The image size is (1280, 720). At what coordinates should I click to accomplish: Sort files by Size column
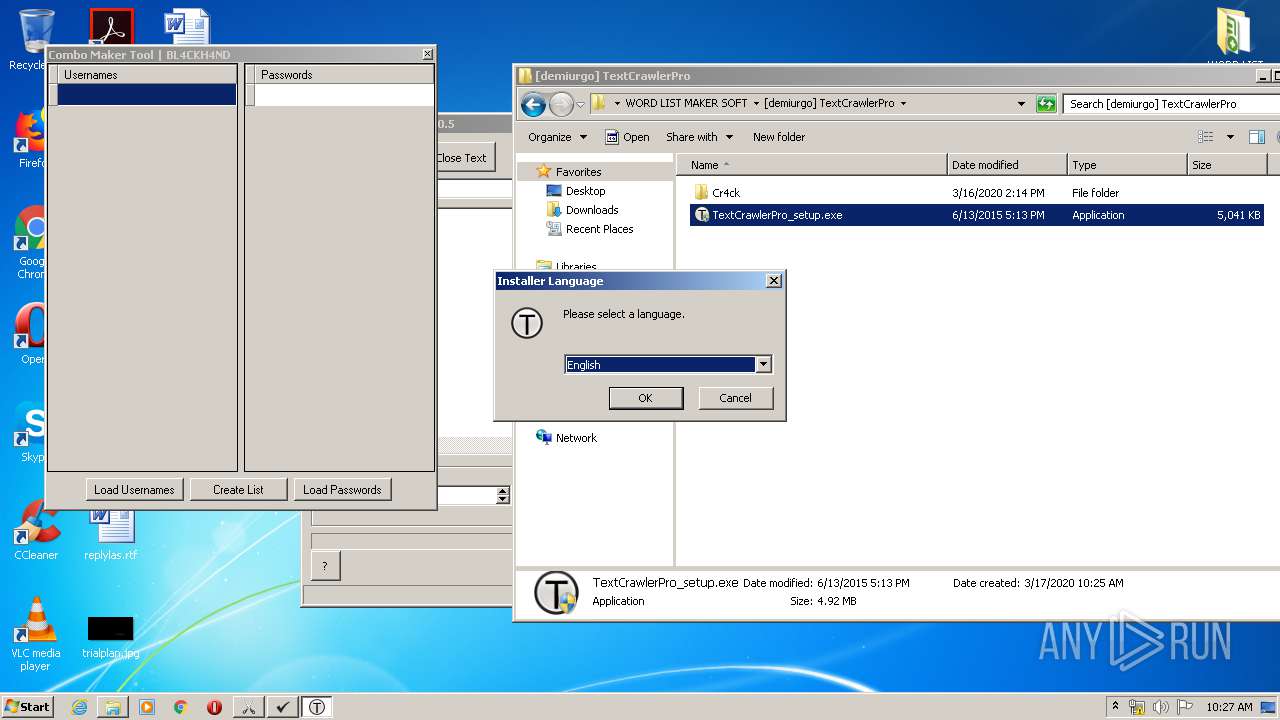point(1227,165)
